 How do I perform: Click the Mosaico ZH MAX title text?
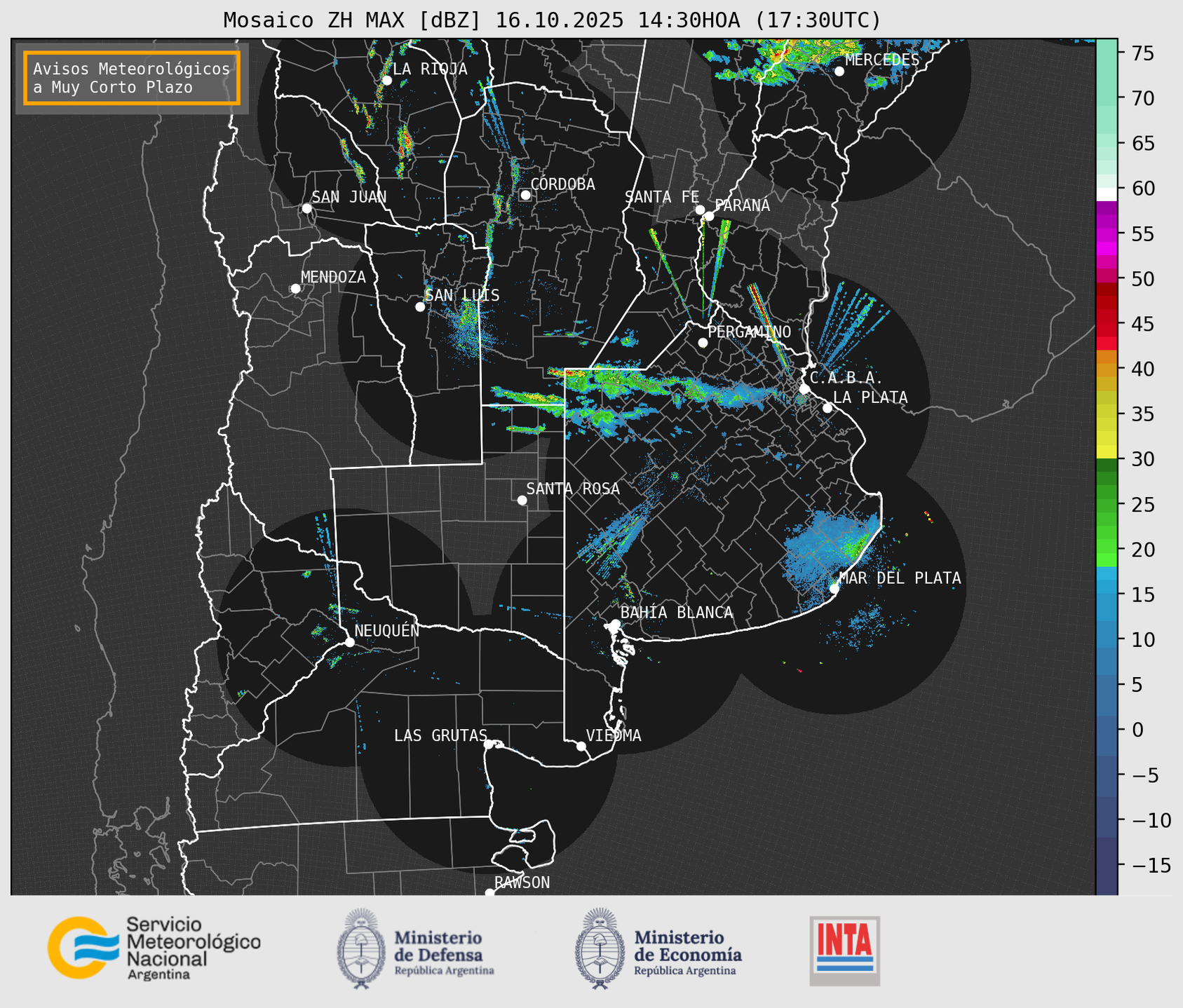551,20
